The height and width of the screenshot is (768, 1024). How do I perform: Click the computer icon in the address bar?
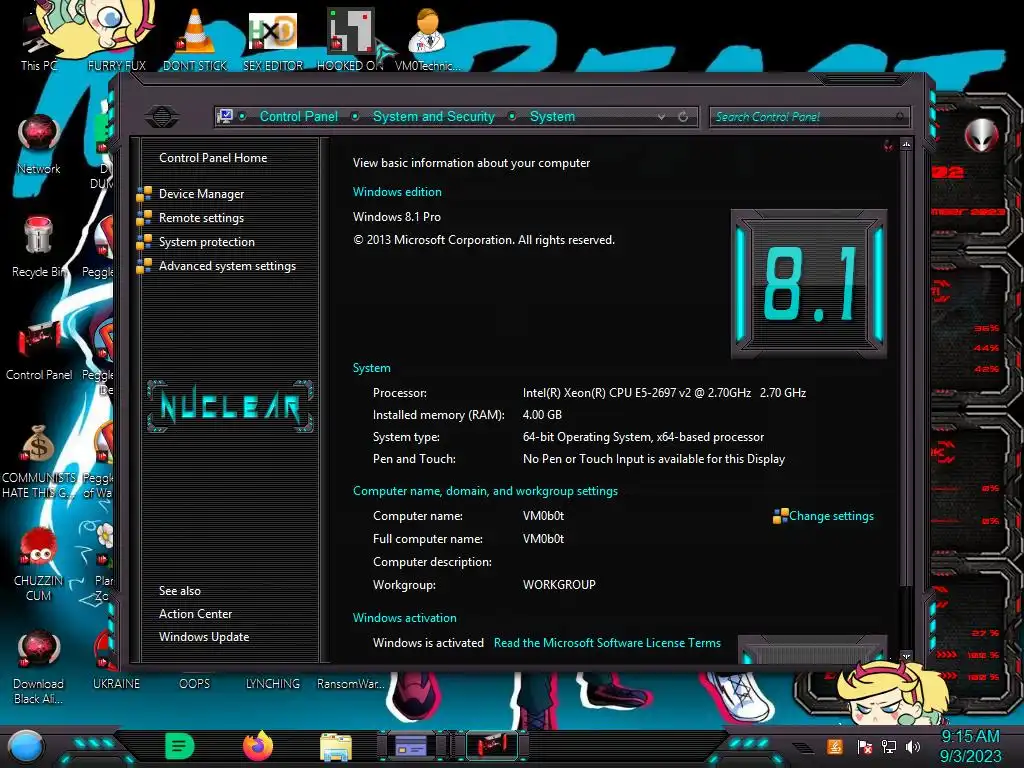click(225, 116)
